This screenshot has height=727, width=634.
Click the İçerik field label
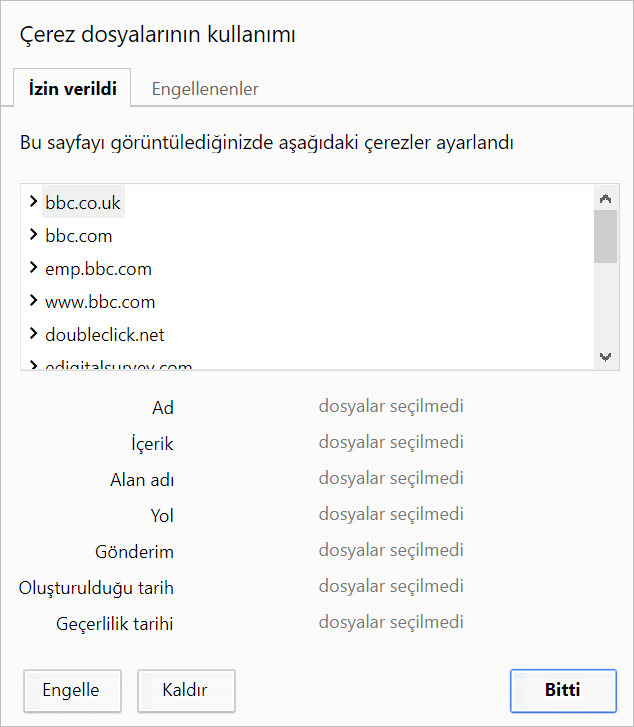tap(152, 443)
